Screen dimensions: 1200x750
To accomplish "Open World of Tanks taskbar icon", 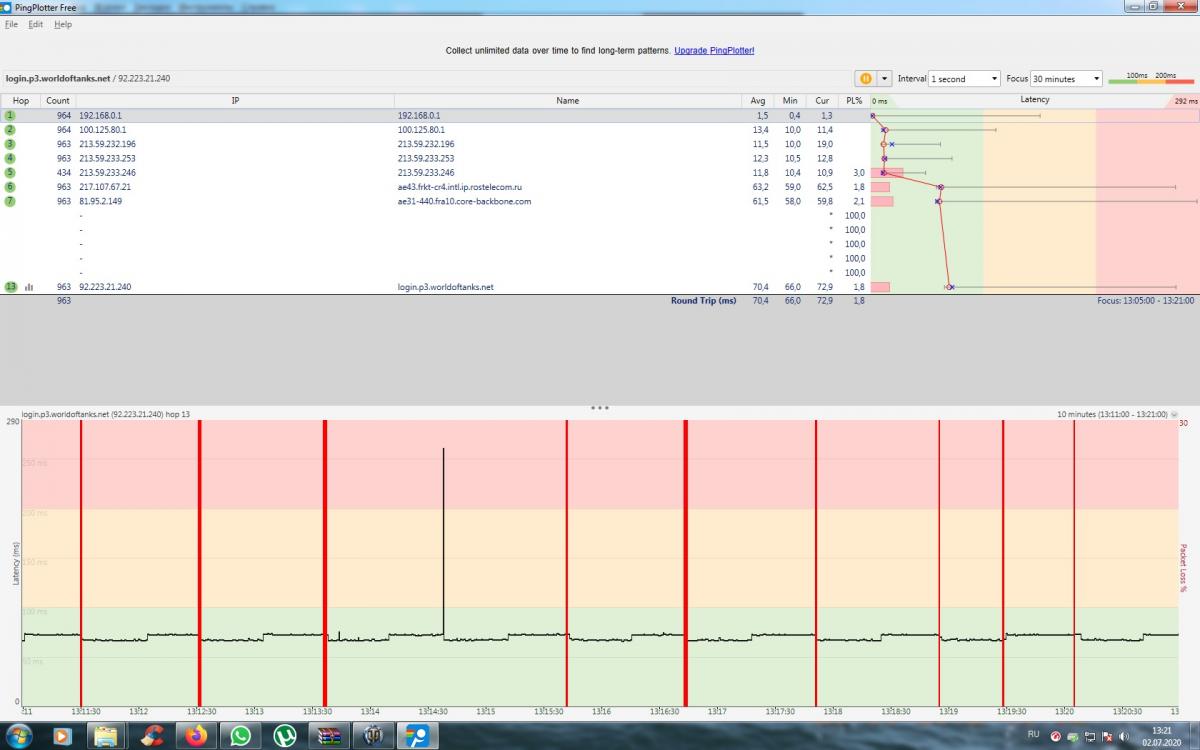I will pos(373,736).
